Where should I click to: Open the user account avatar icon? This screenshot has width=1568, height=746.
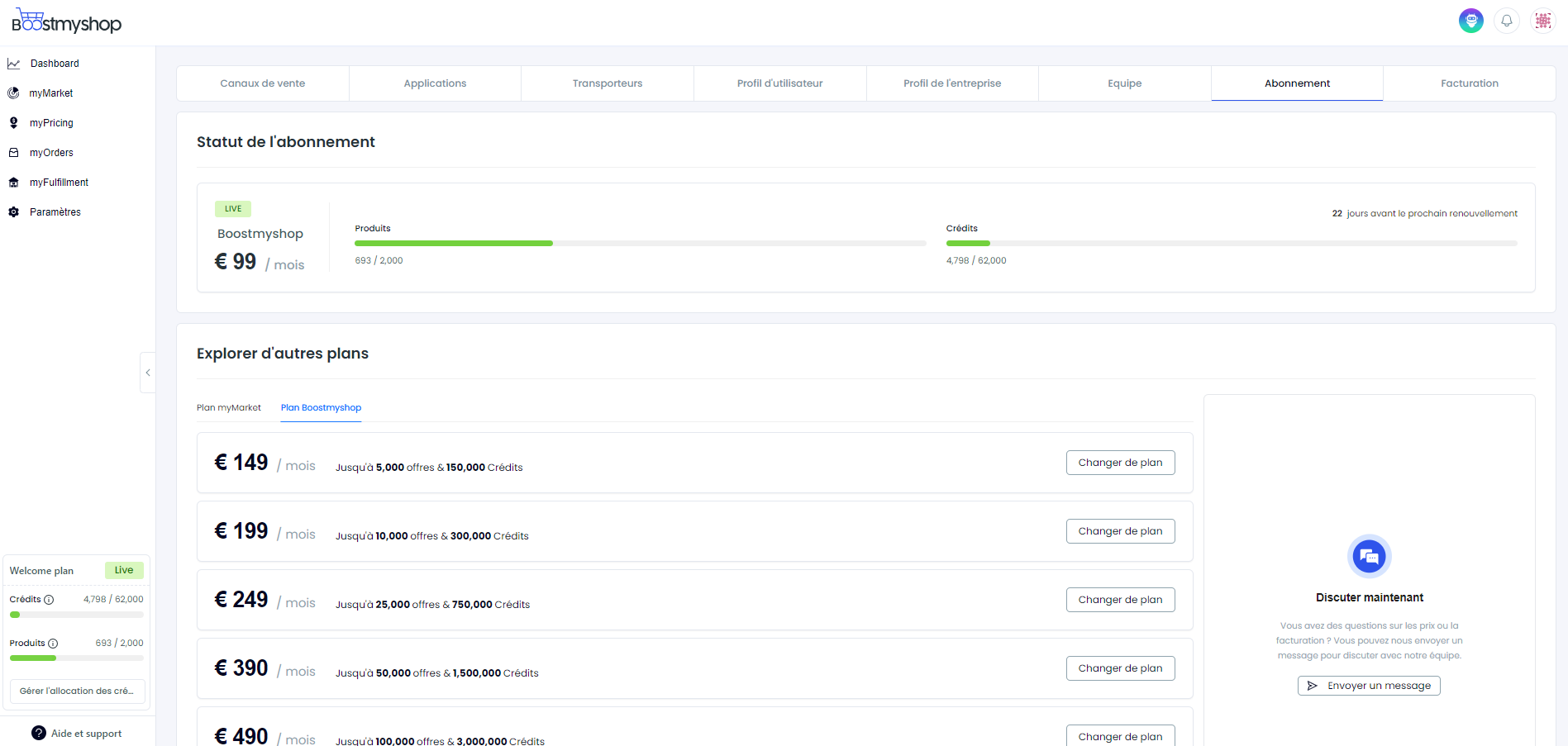pyautogui.click(x=1542, y=21)
